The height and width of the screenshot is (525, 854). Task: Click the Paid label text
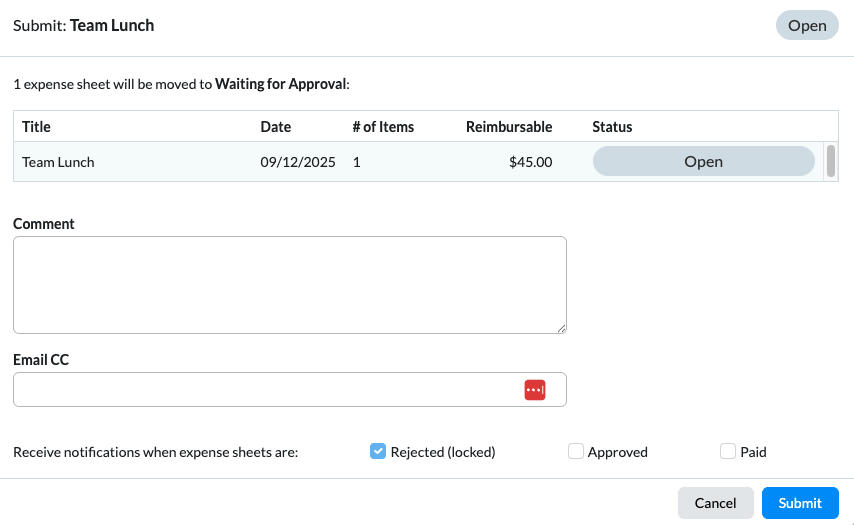coord(753,452)
